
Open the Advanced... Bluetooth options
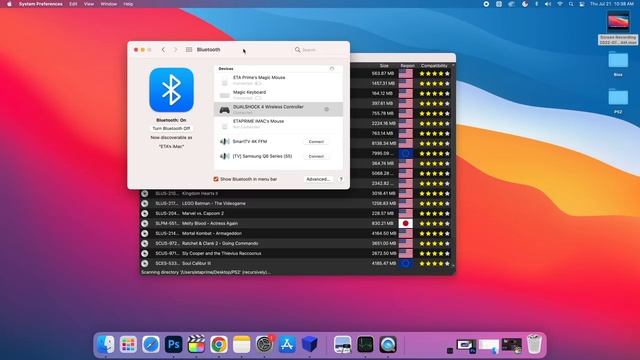[x=318, y=179]
